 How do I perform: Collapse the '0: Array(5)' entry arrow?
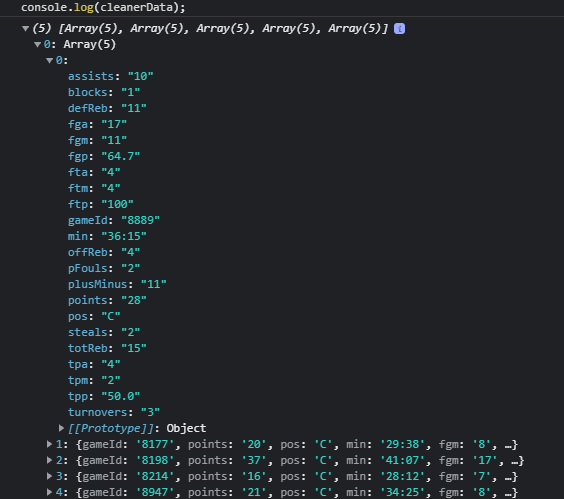pos(37,45)
